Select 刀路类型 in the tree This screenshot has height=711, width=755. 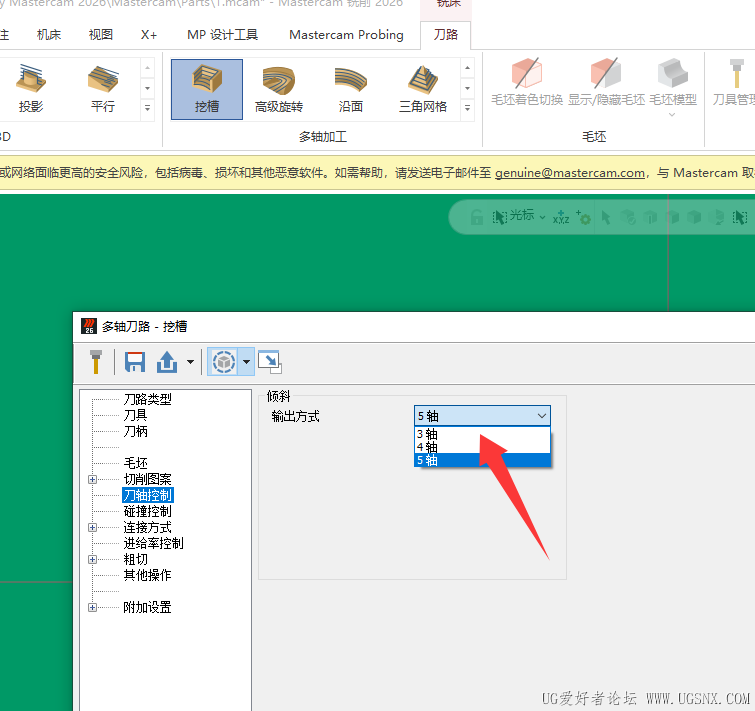point(147,399)
